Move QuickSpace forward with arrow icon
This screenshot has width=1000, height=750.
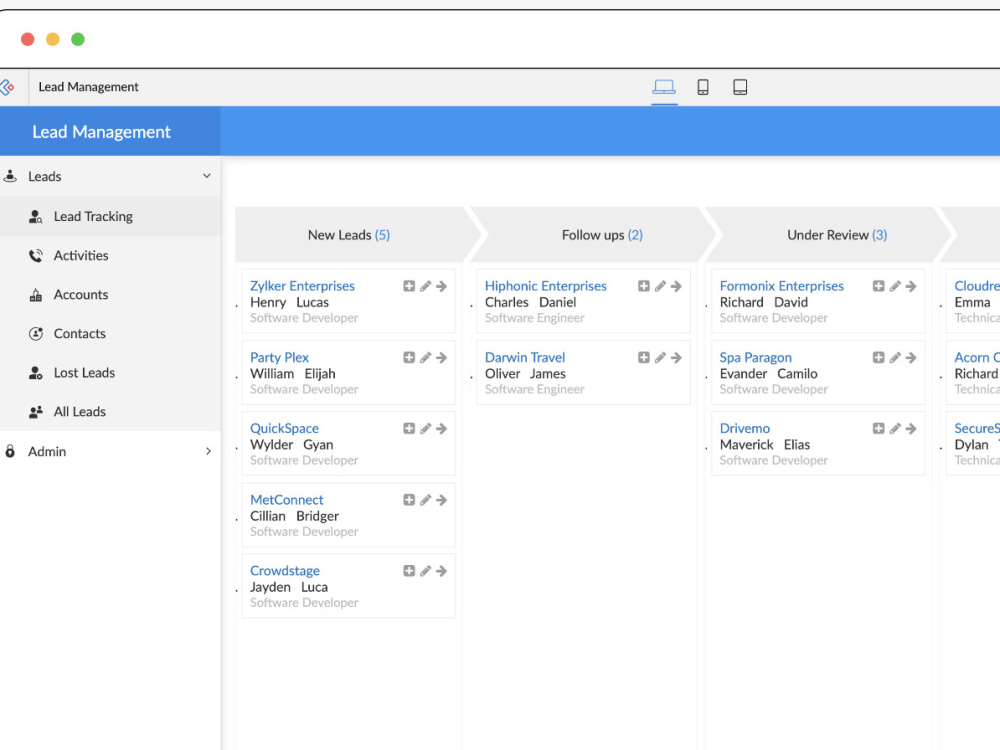pyautogui.click(x=441, y=429)
